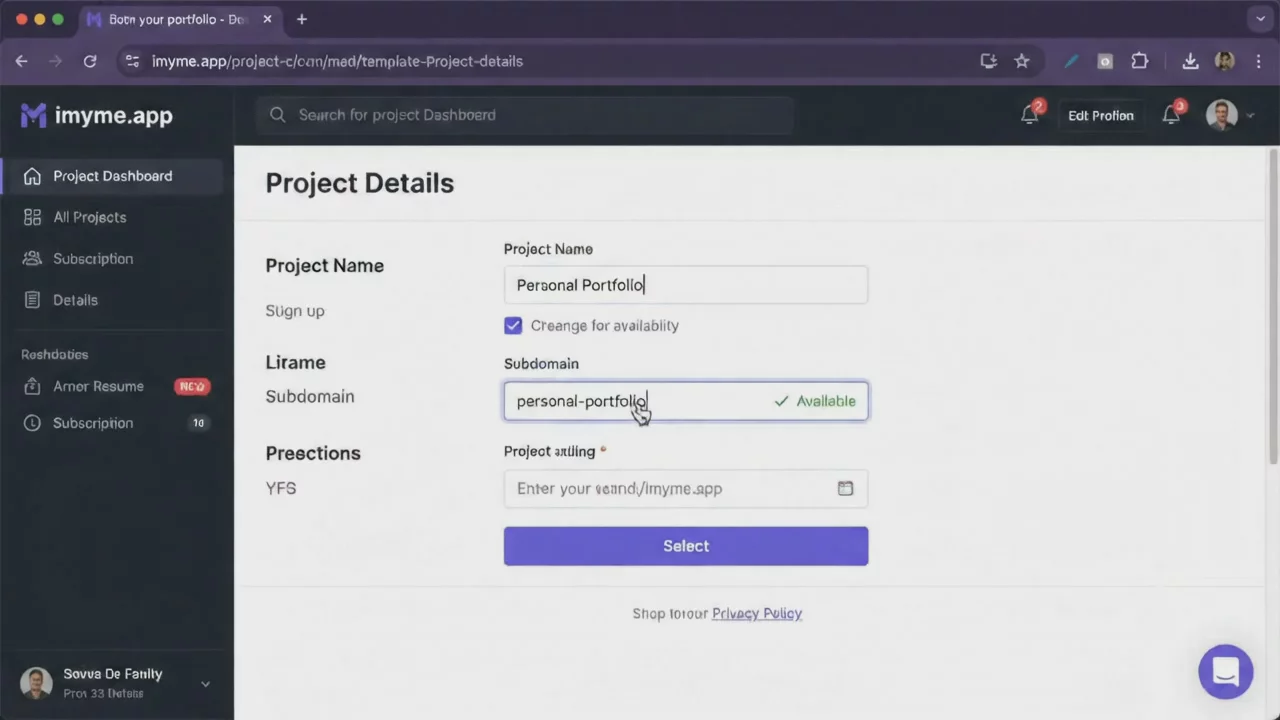The height and width of the screenshot is (720, 1280).
Task: Open notifications bell with badge 2
Action: tap(1030, 114)
